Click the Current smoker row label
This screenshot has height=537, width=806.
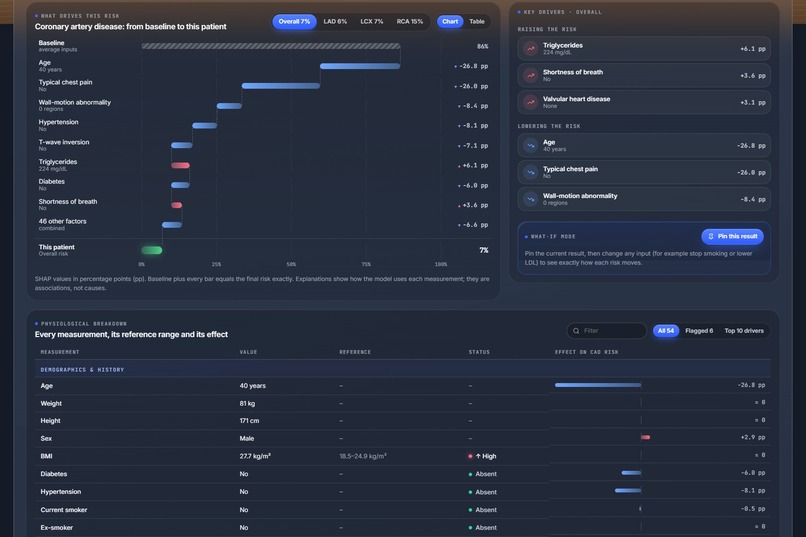click(64, 510)
